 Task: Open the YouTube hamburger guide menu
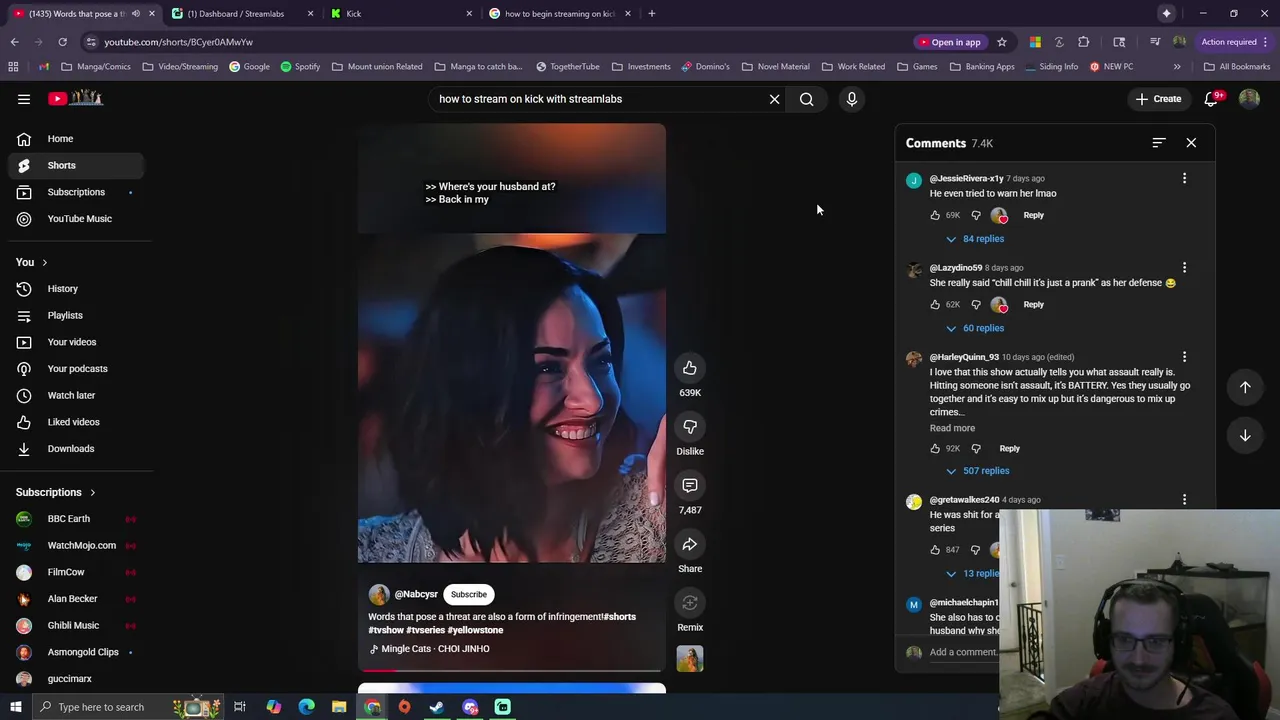pos(24,99)
